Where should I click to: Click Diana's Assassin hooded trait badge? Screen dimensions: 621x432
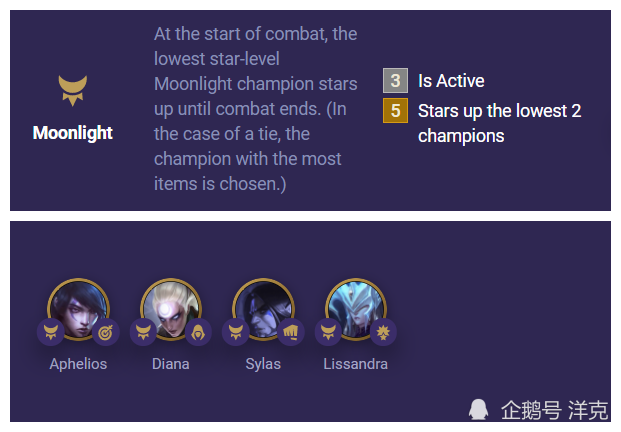click(x=198, y=332)
